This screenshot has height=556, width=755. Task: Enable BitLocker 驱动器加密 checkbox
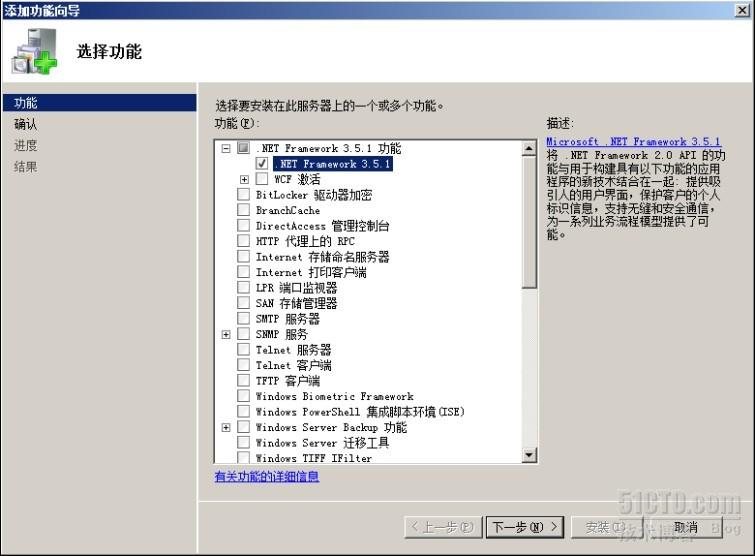(x=244, y=194)
